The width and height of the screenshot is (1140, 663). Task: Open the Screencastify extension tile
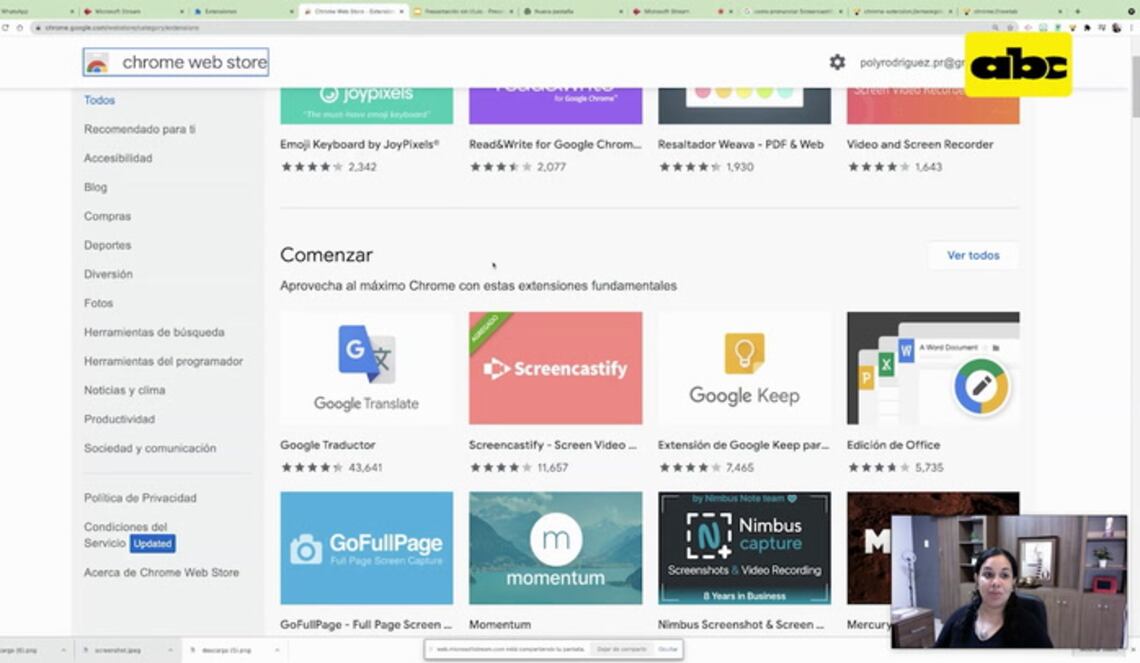(x=555, y=368)
